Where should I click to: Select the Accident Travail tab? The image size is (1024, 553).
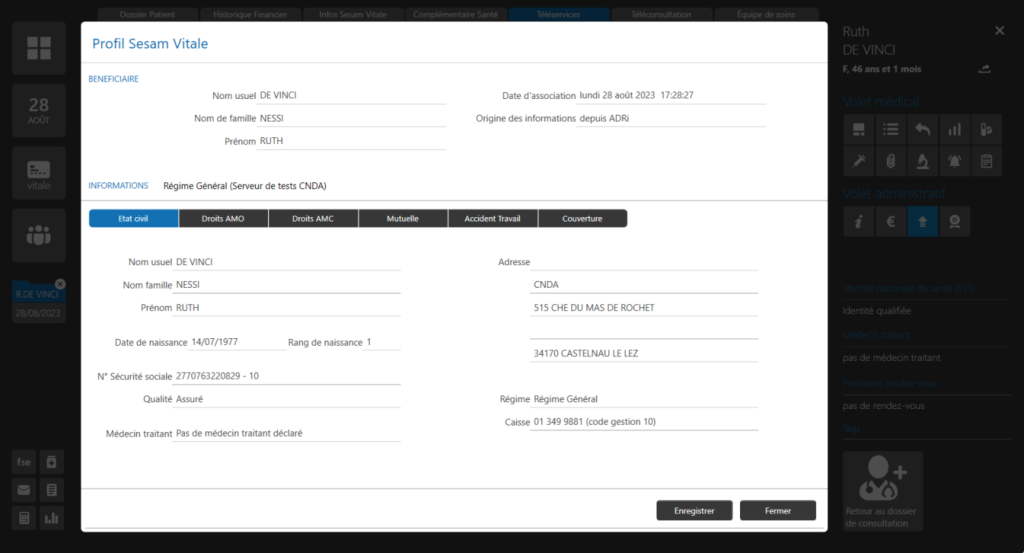point(493,218)
